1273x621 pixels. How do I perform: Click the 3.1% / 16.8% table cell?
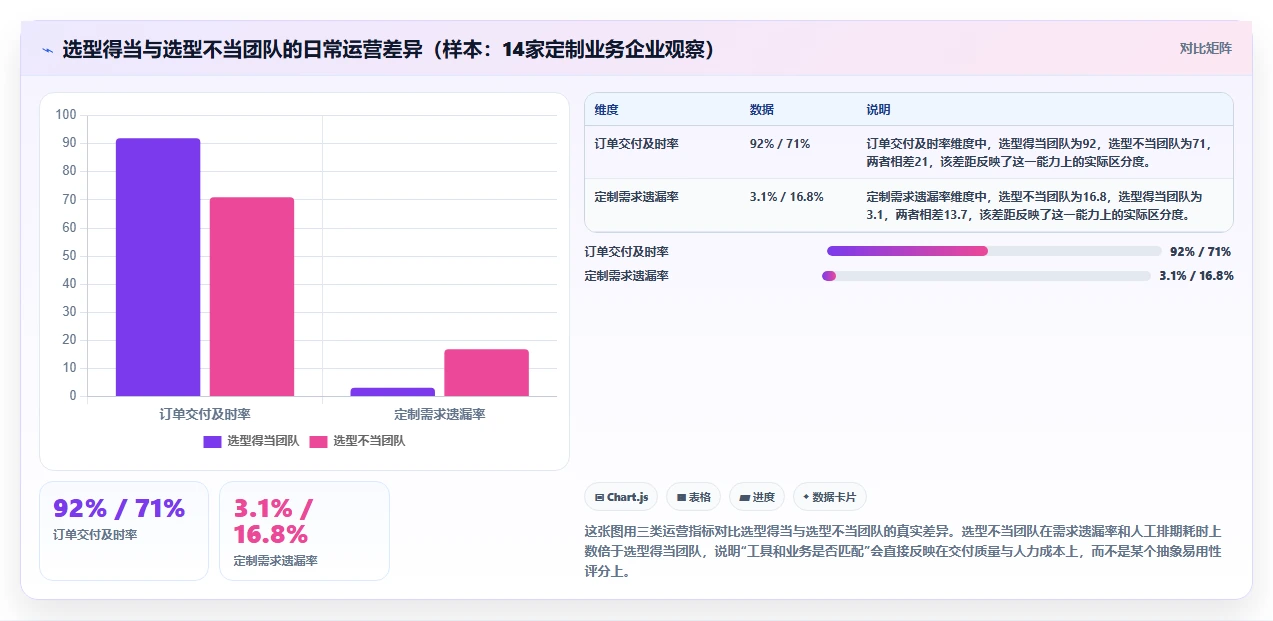[786, 197]
